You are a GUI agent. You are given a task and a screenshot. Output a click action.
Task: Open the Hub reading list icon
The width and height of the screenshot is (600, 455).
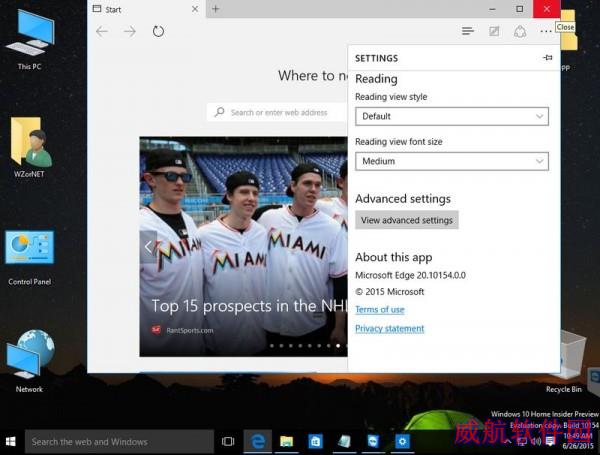[x=468, y=31]
